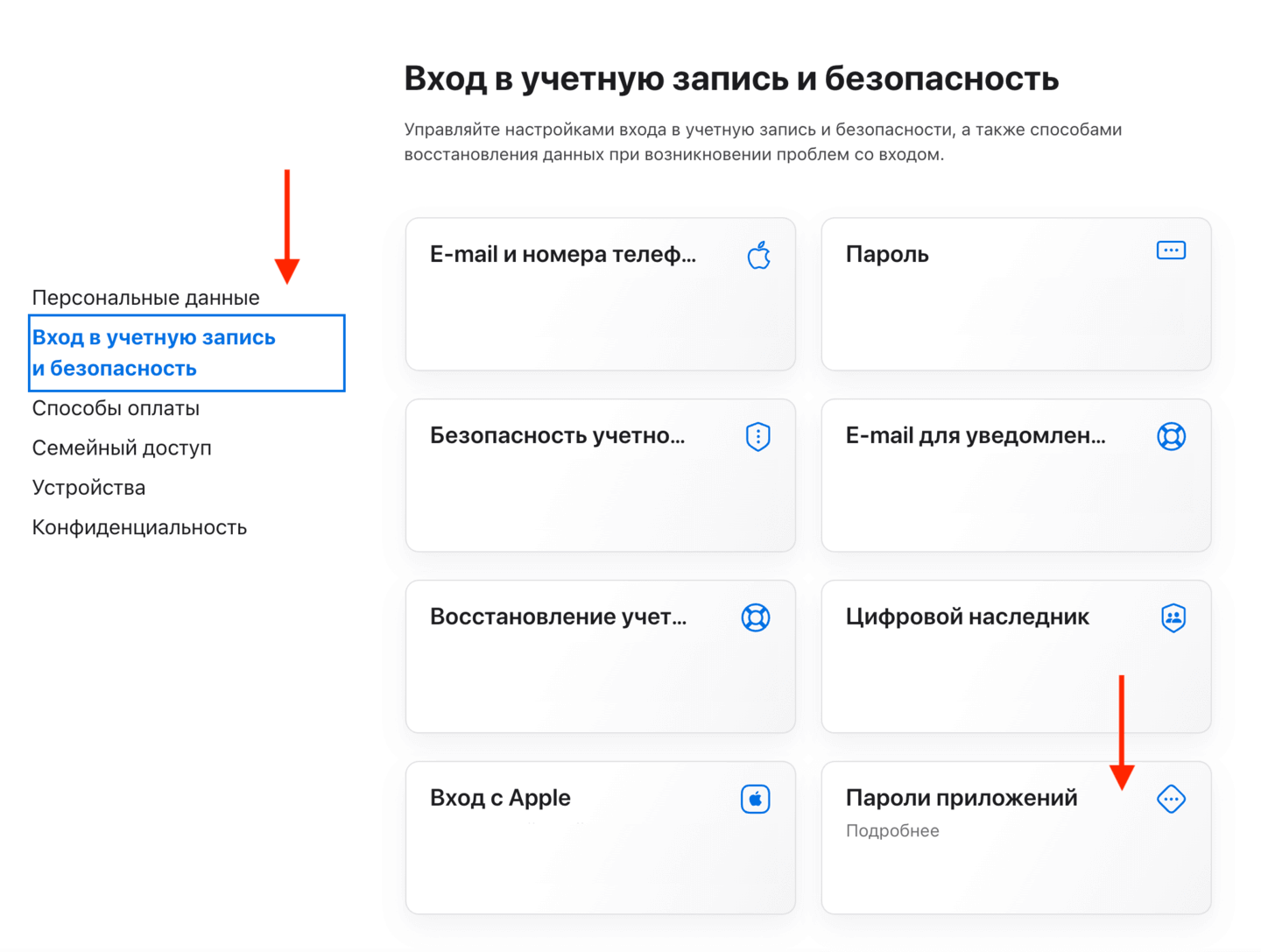The image size is (1261, 952).
Task: Click the shield icon on Безопасность учетной записи
Action: (x=757, y=435)
